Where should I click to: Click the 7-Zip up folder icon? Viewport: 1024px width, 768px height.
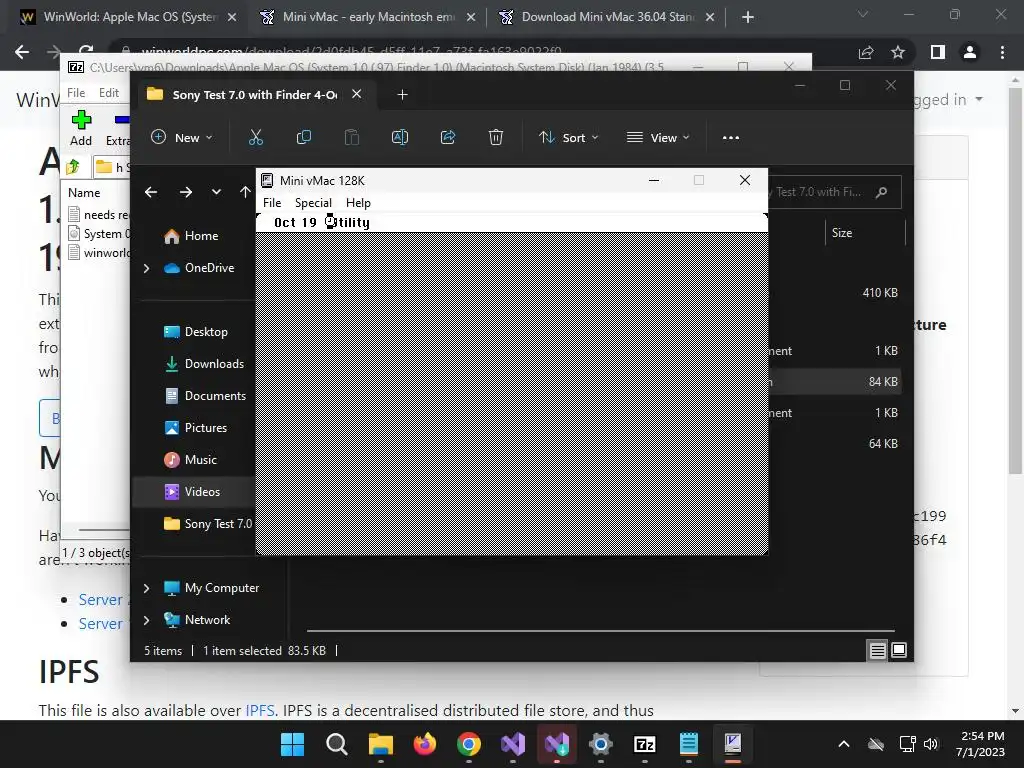tap(73, 167)
